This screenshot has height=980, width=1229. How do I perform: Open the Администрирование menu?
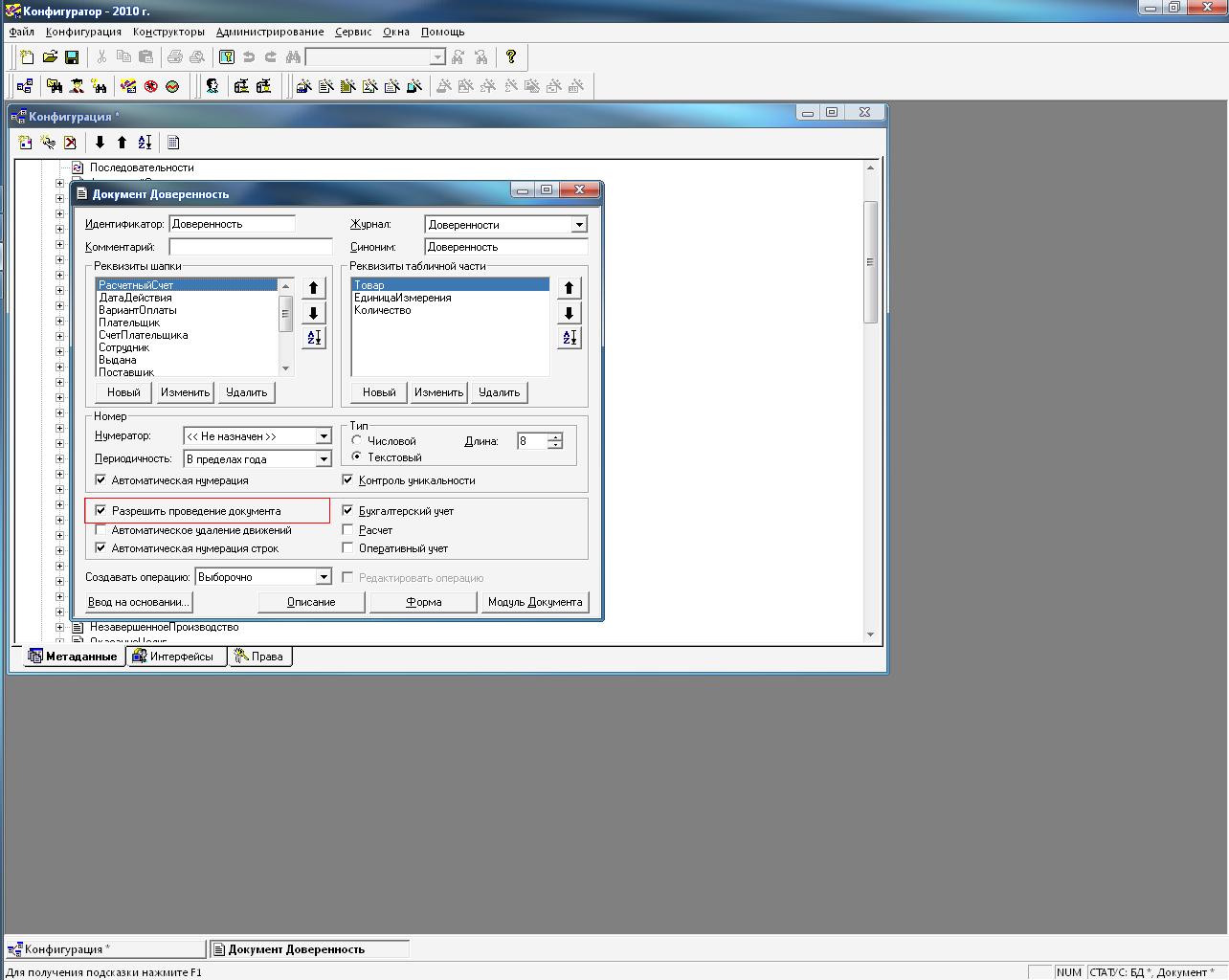(x=270, y=32)
